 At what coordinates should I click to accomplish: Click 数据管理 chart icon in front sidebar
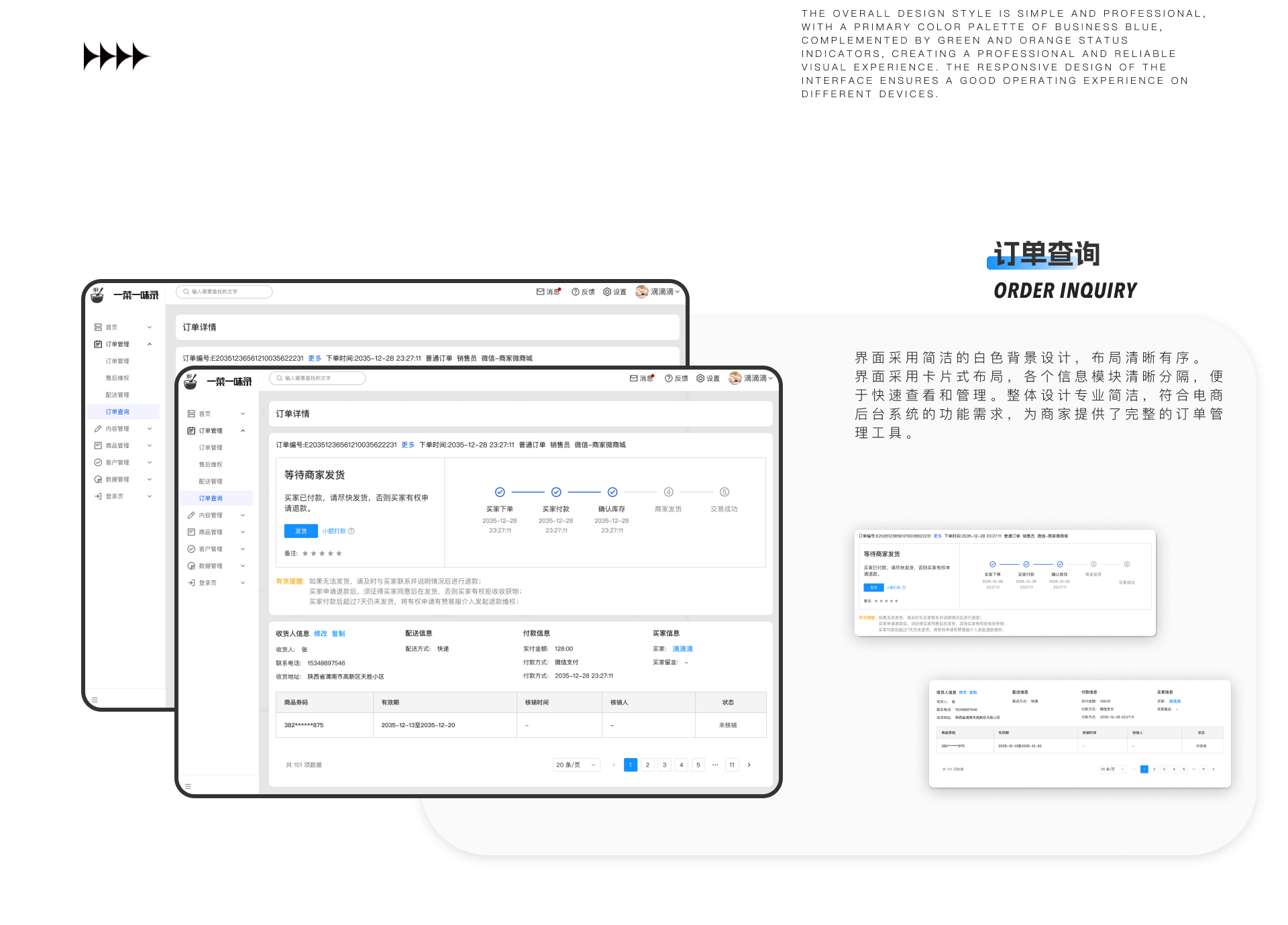click(191, 566)
